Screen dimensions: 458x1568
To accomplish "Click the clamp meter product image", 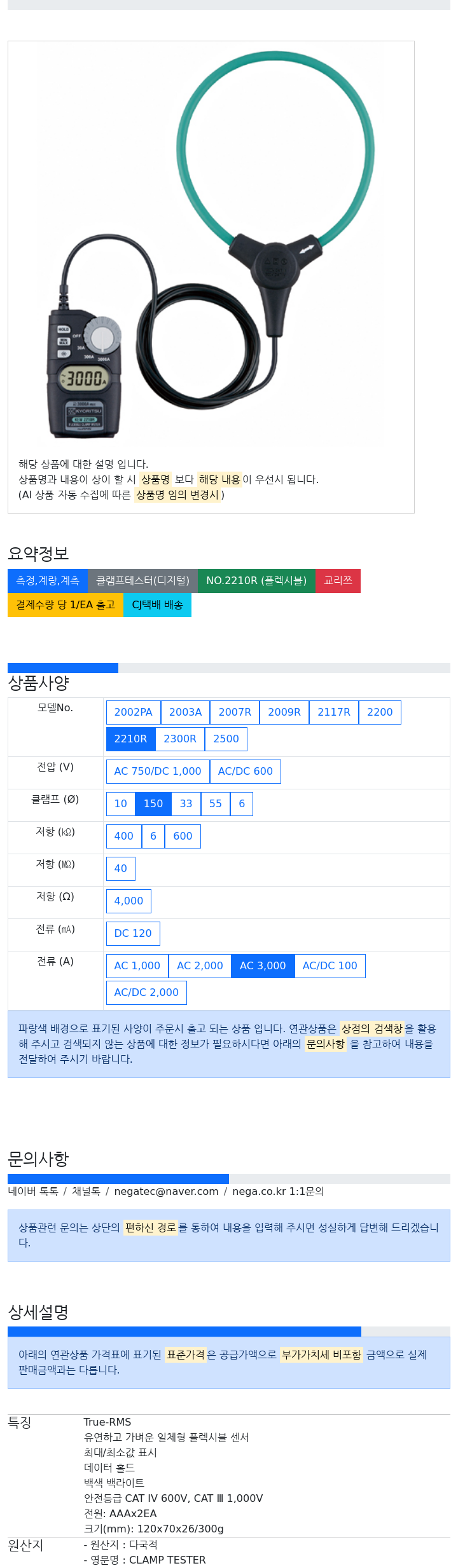I will [211, 245].
